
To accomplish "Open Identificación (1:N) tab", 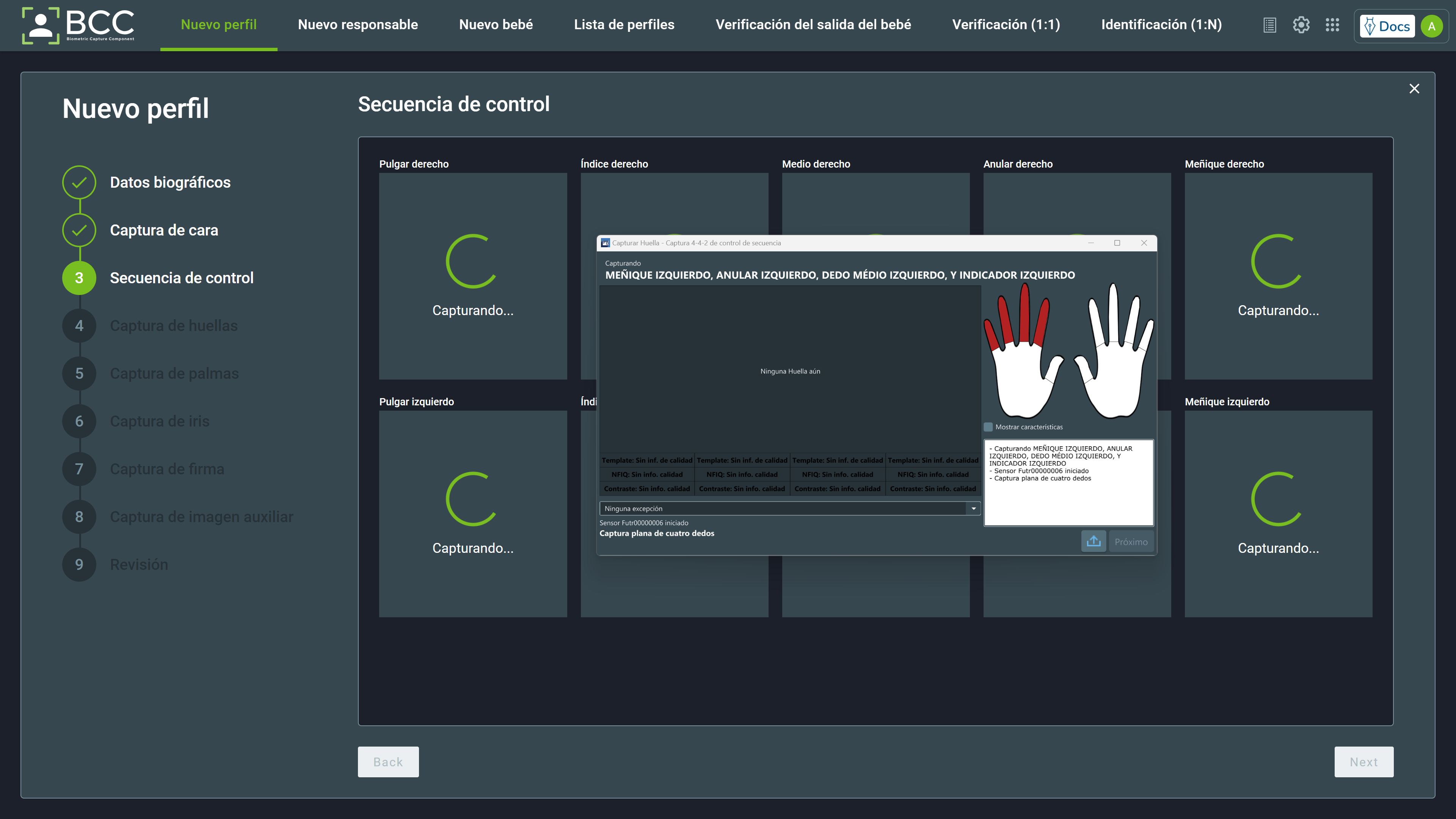I will 1161,25.
